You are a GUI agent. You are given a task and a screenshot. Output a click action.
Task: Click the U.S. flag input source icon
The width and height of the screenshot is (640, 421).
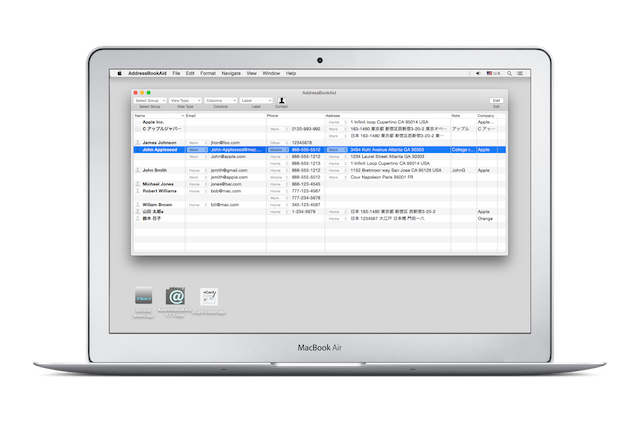point(489,74)
